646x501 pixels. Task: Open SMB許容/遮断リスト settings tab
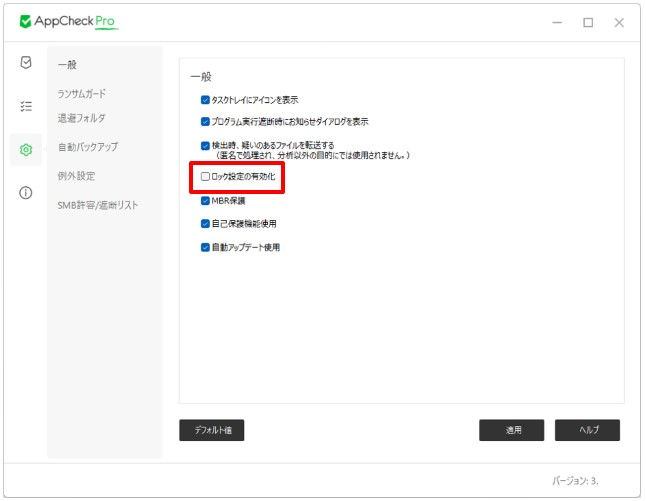point(97,205)
